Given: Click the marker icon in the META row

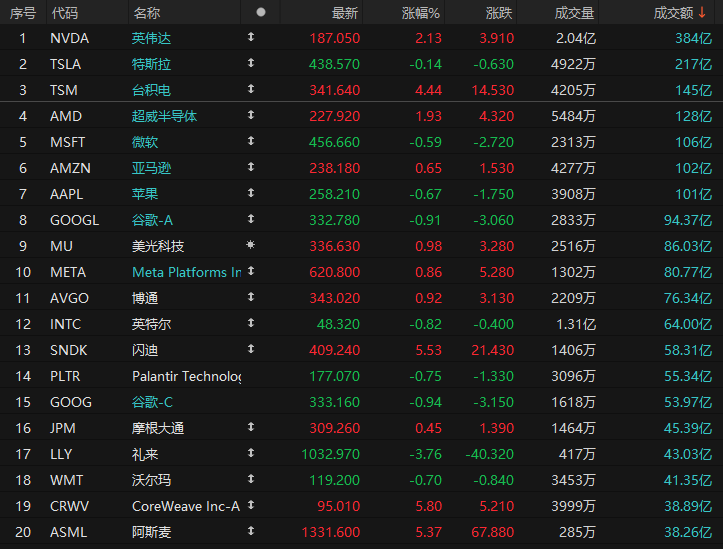Looking at the screenshot, I should point(251,271).
